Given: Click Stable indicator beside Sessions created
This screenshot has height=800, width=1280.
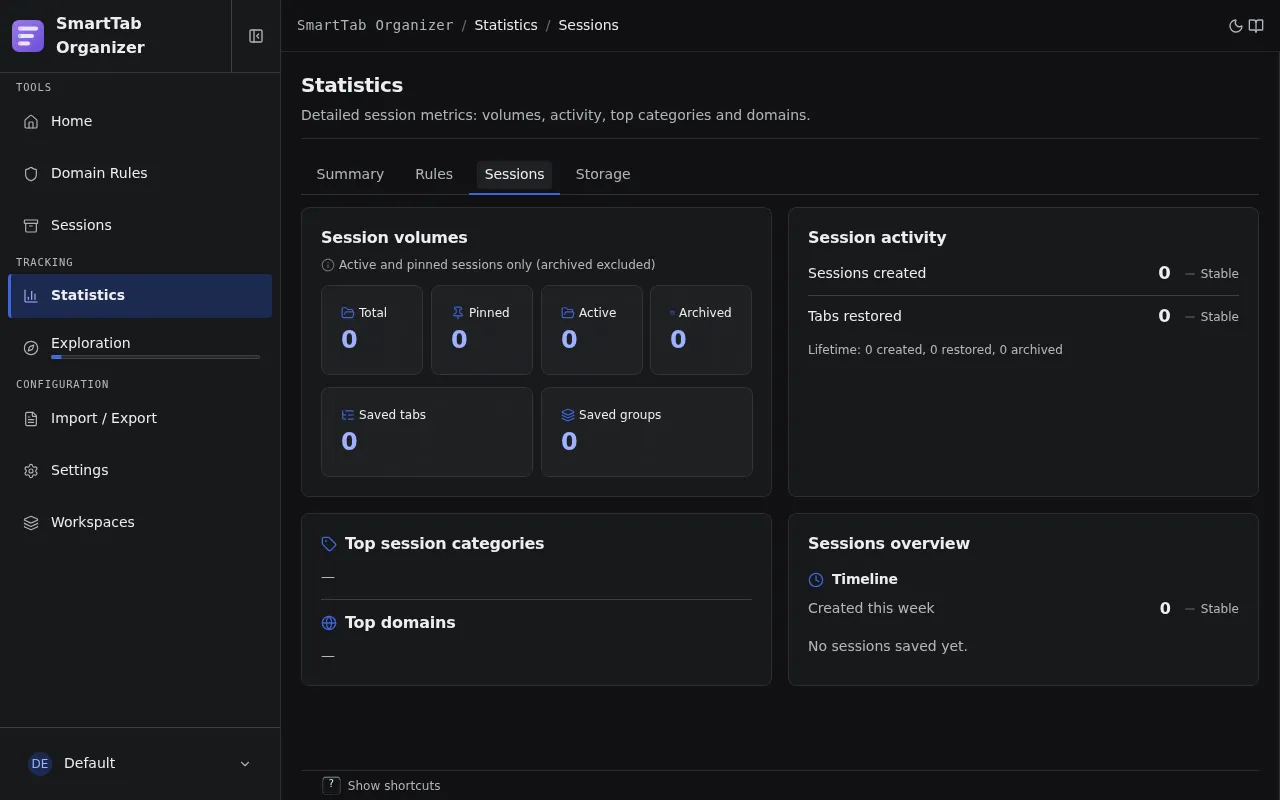Looking at the screenshot, I should click(x=1212, y=274).
